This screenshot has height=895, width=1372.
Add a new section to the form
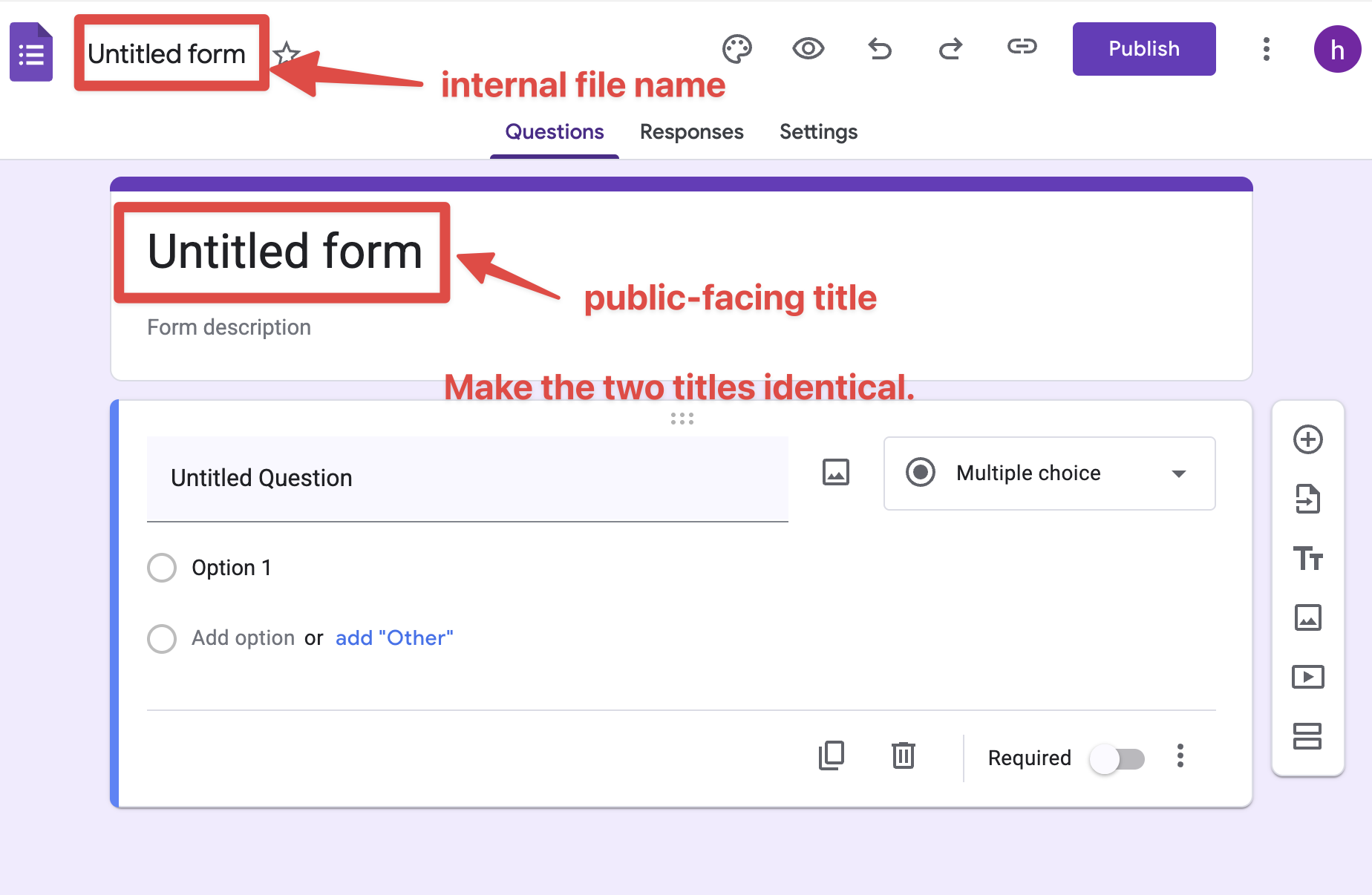(1308, 736)
